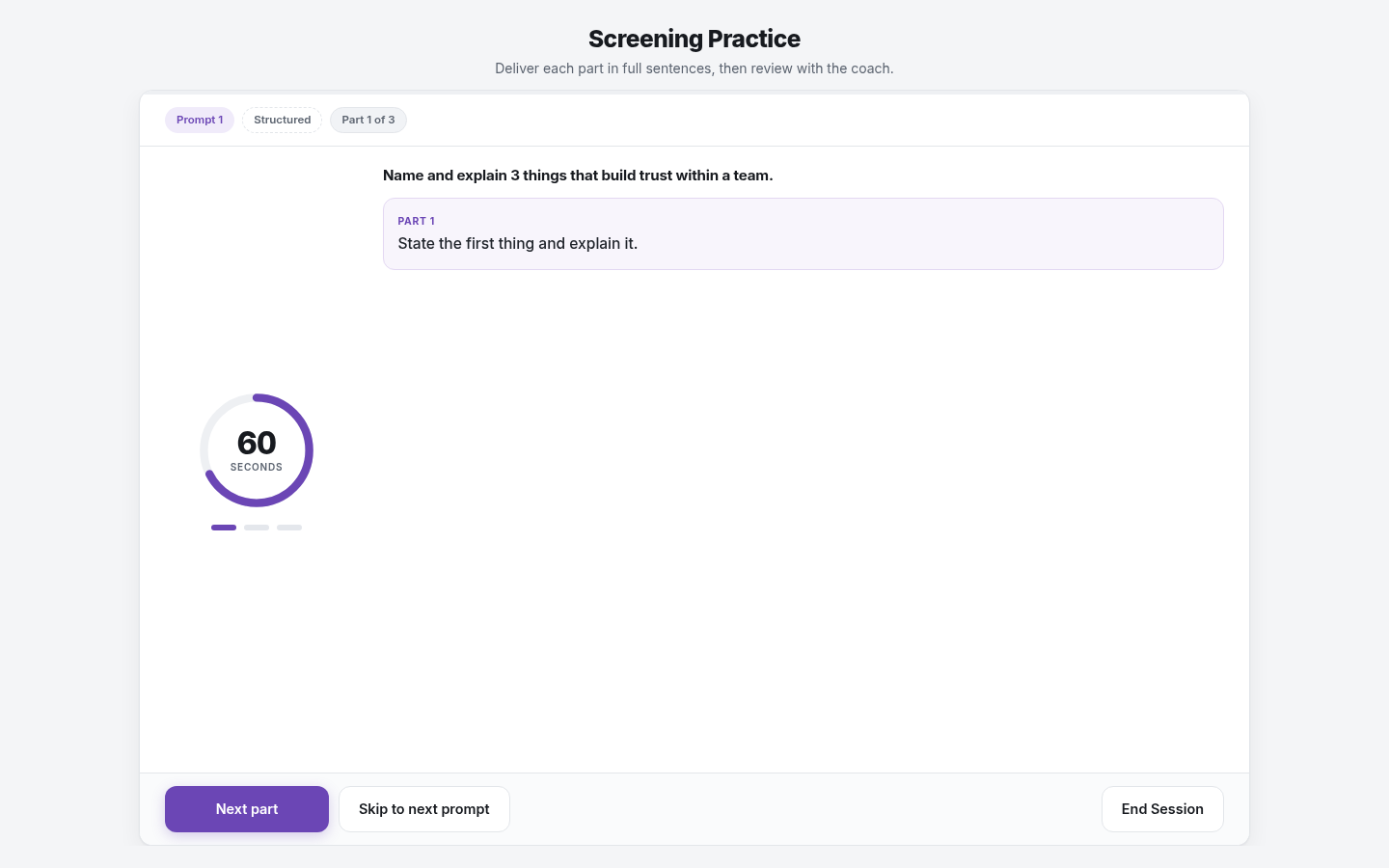Click the trust-building prompt question text
The width and height of the screenshot is (1389, 868).
pyautogui.click(x=578, y=176)
